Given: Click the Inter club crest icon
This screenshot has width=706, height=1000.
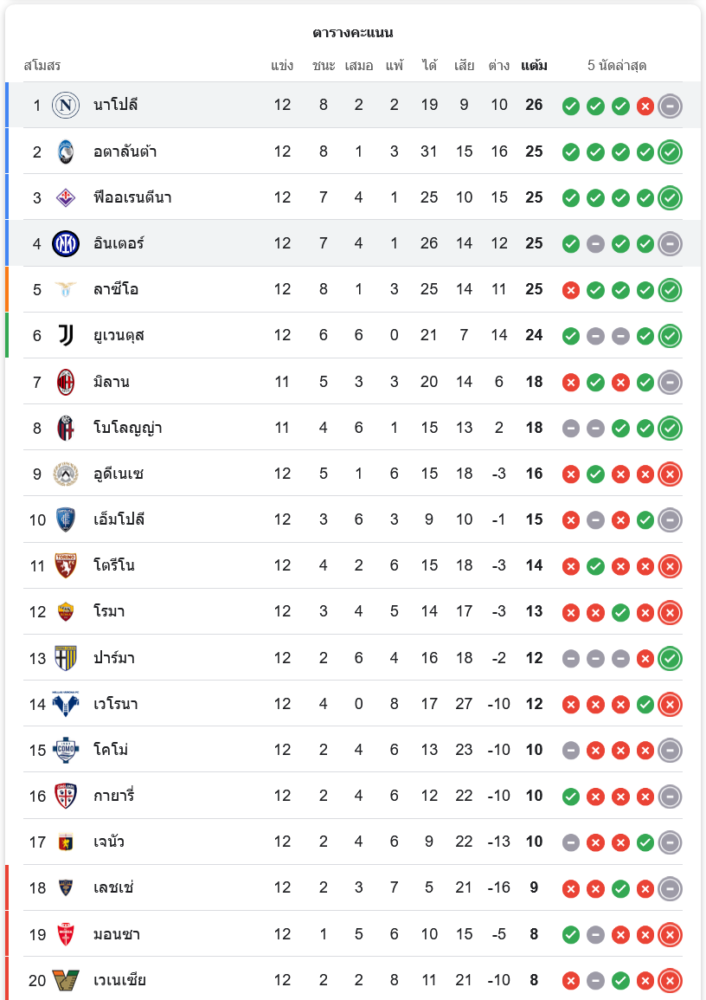Looking at the screenshot, I should click(66, 243).
